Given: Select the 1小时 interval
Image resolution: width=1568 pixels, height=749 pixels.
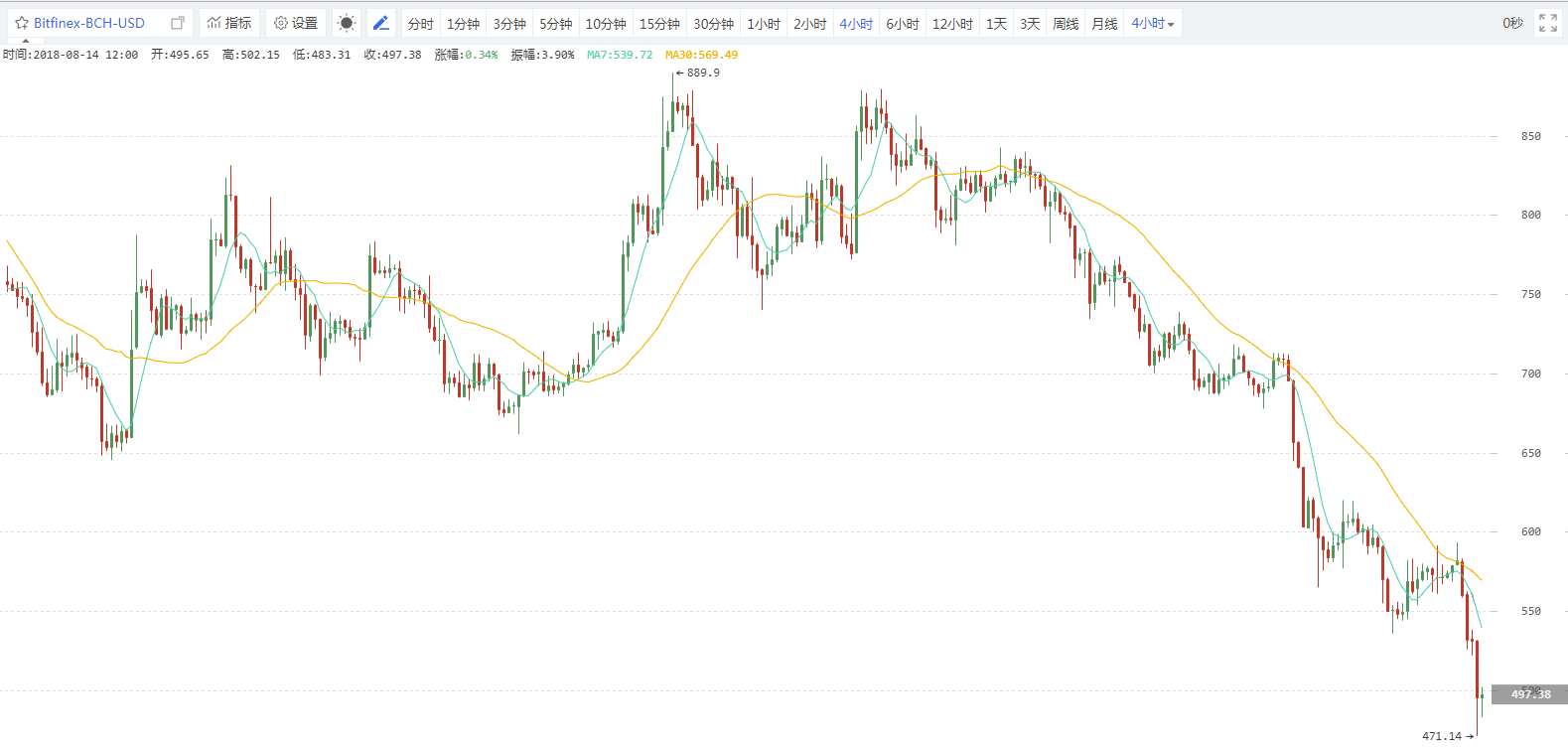Looking at the screenshot, I should (x=764, y=24).
